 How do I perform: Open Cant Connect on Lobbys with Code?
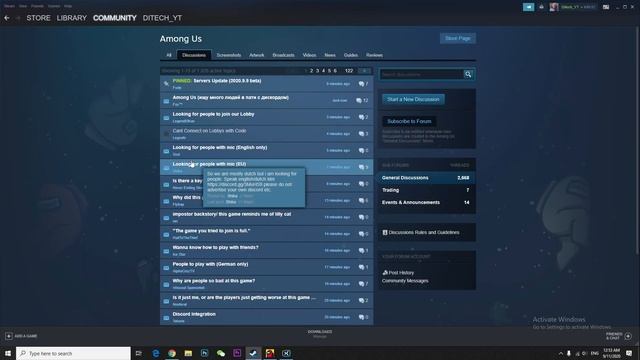(x=266, y=134)
